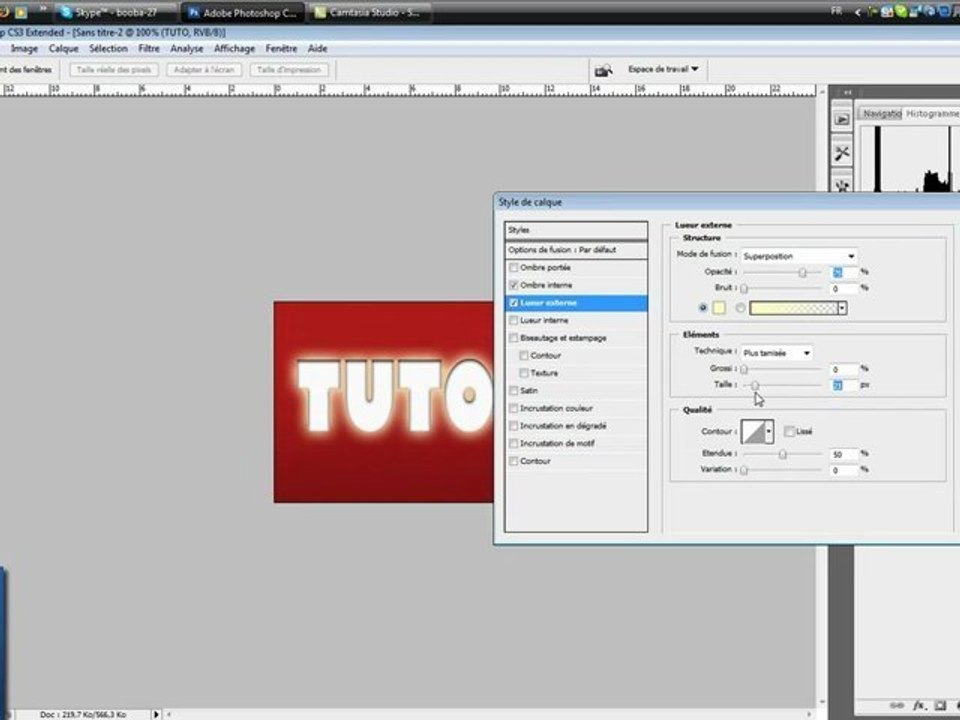
Task: Click the yellow gradient preview bar
Action: [x=794, y=308]
